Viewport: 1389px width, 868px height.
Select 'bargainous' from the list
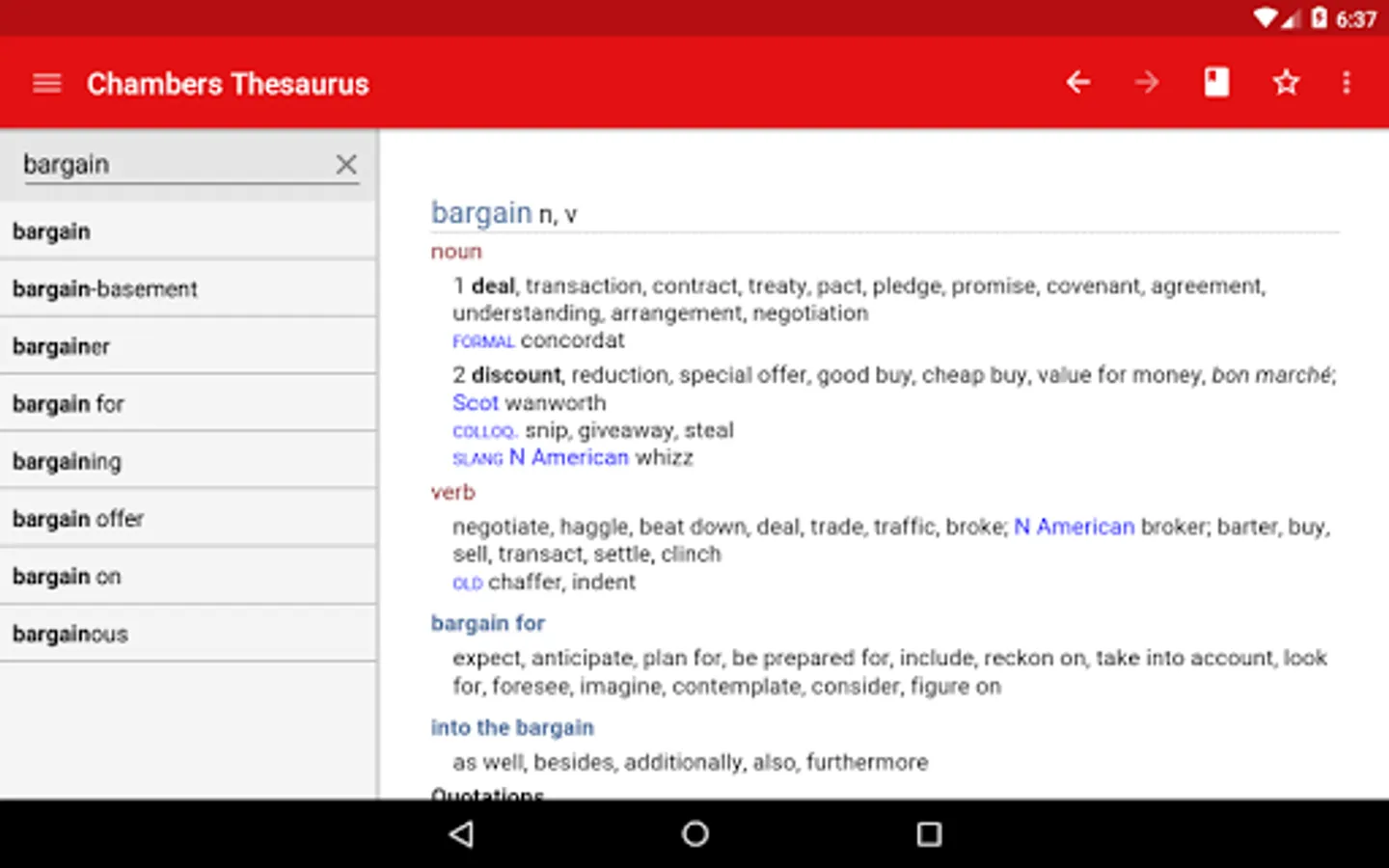[188, 634]
